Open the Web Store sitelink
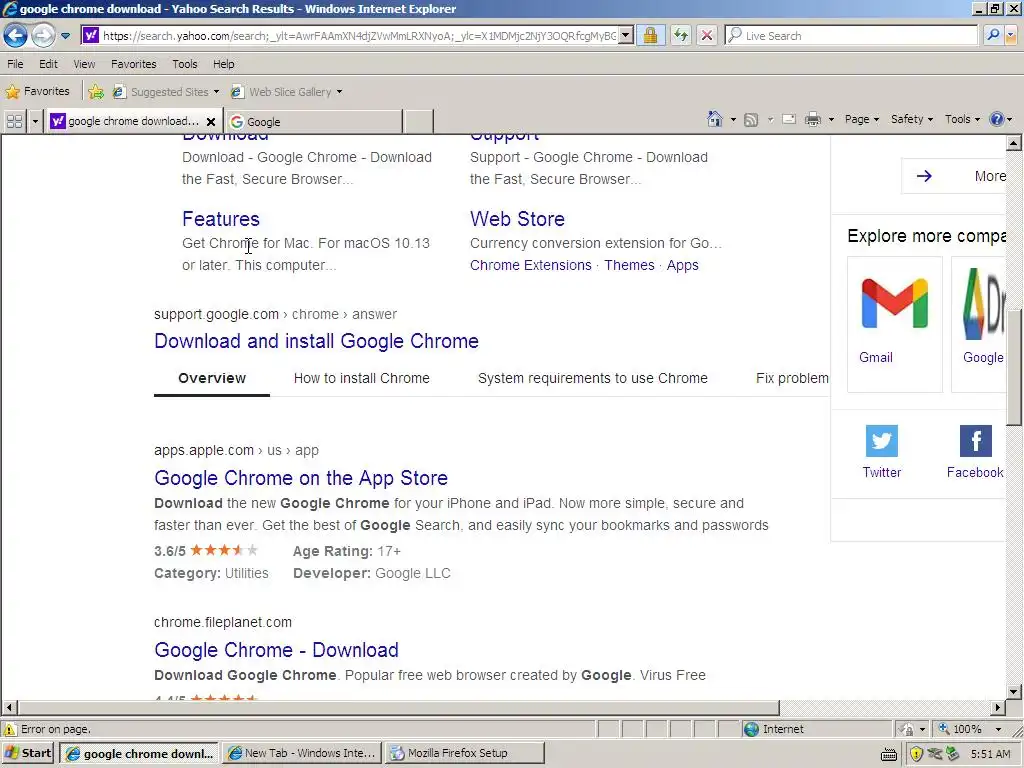 [517, 219]
